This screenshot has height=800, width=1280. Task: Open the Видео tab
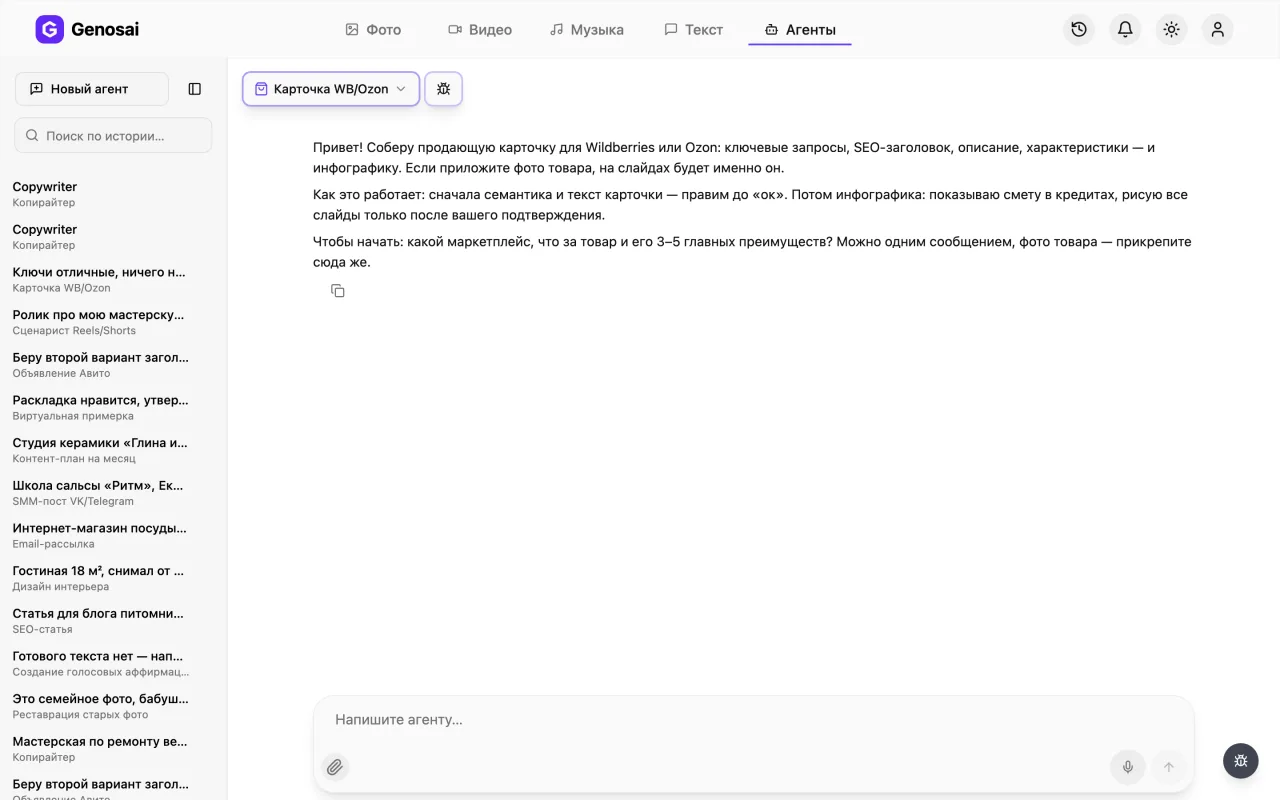pos(480,30)
